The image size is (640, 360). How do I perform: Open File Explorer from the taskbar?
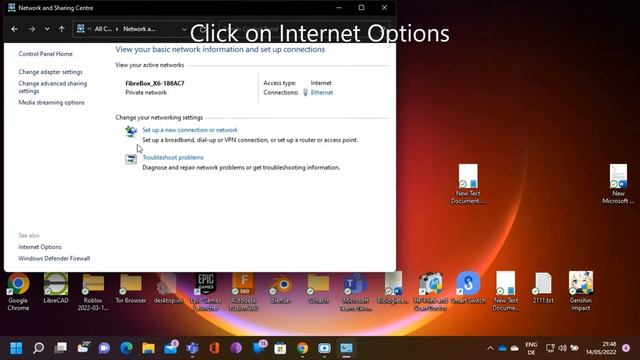148,348
